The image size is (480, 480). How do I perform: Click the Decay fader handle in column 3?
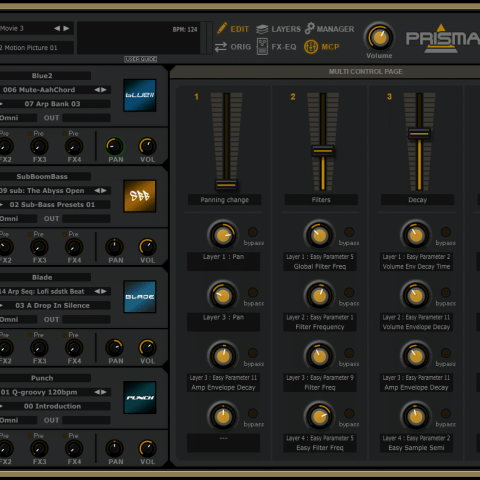point(419,133)
